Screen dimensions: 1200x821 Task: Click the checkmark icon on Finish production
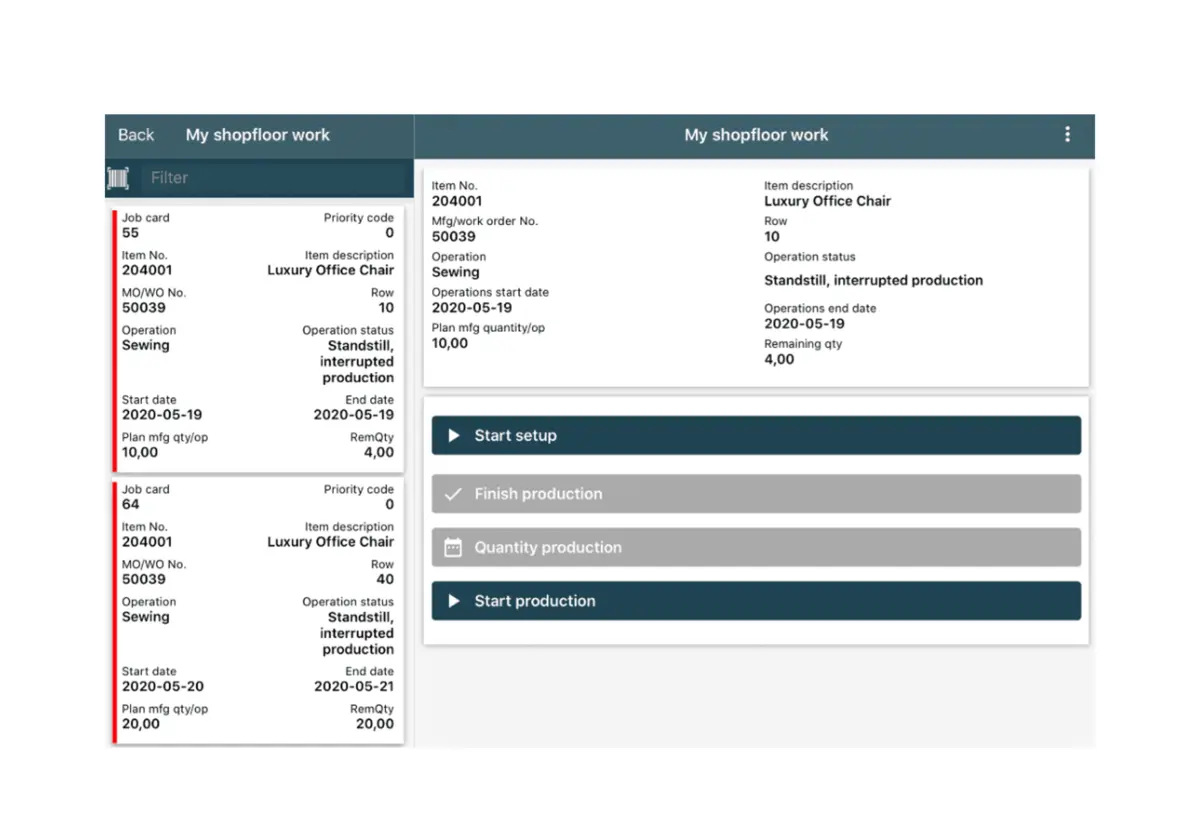[x=453, y=493]
